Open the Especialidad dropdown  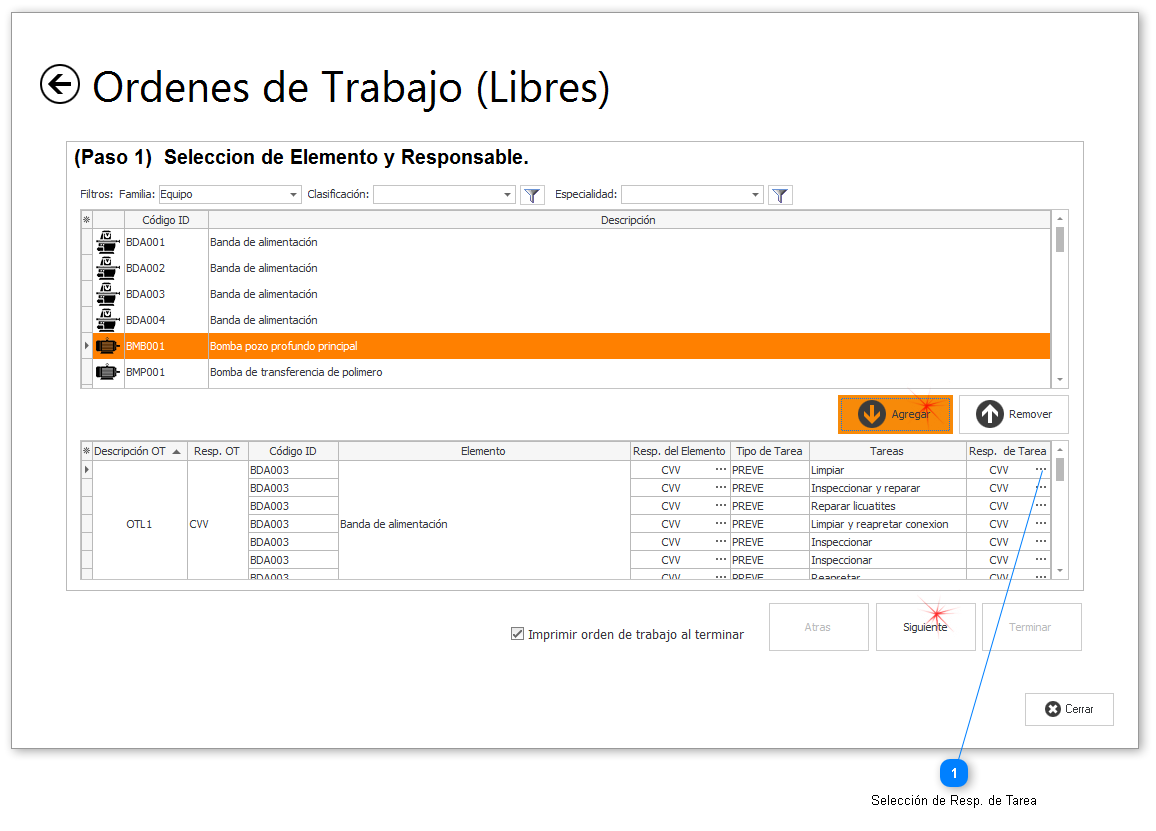click(x=755, y=195)
